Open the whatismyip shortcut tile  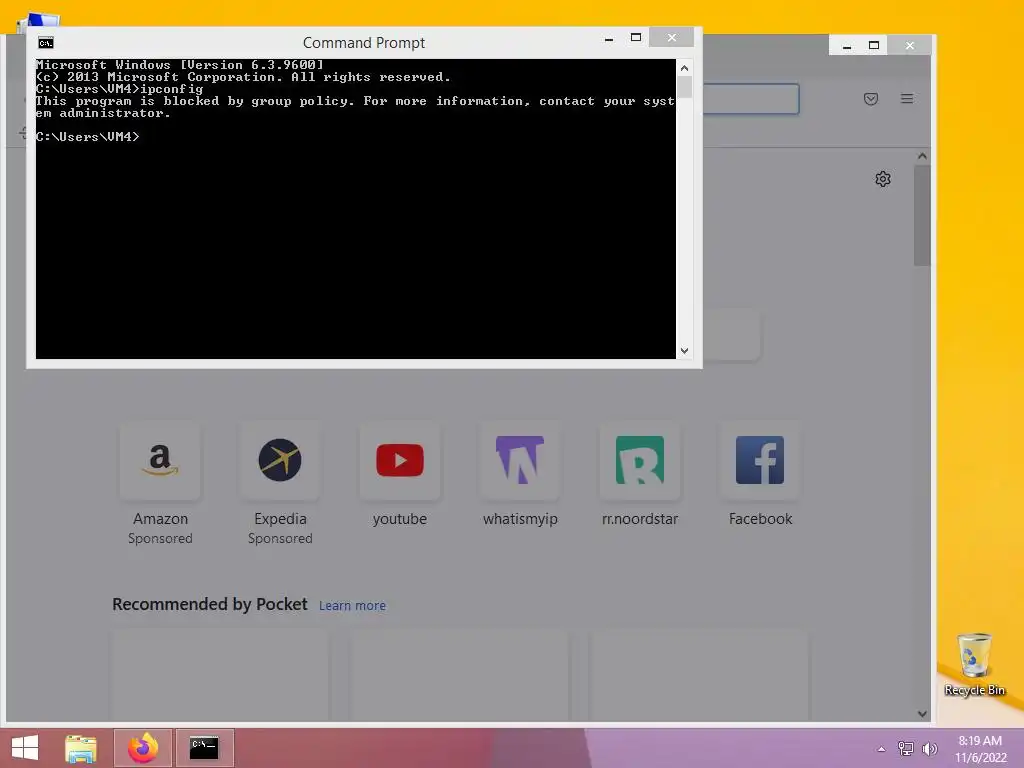520,461
